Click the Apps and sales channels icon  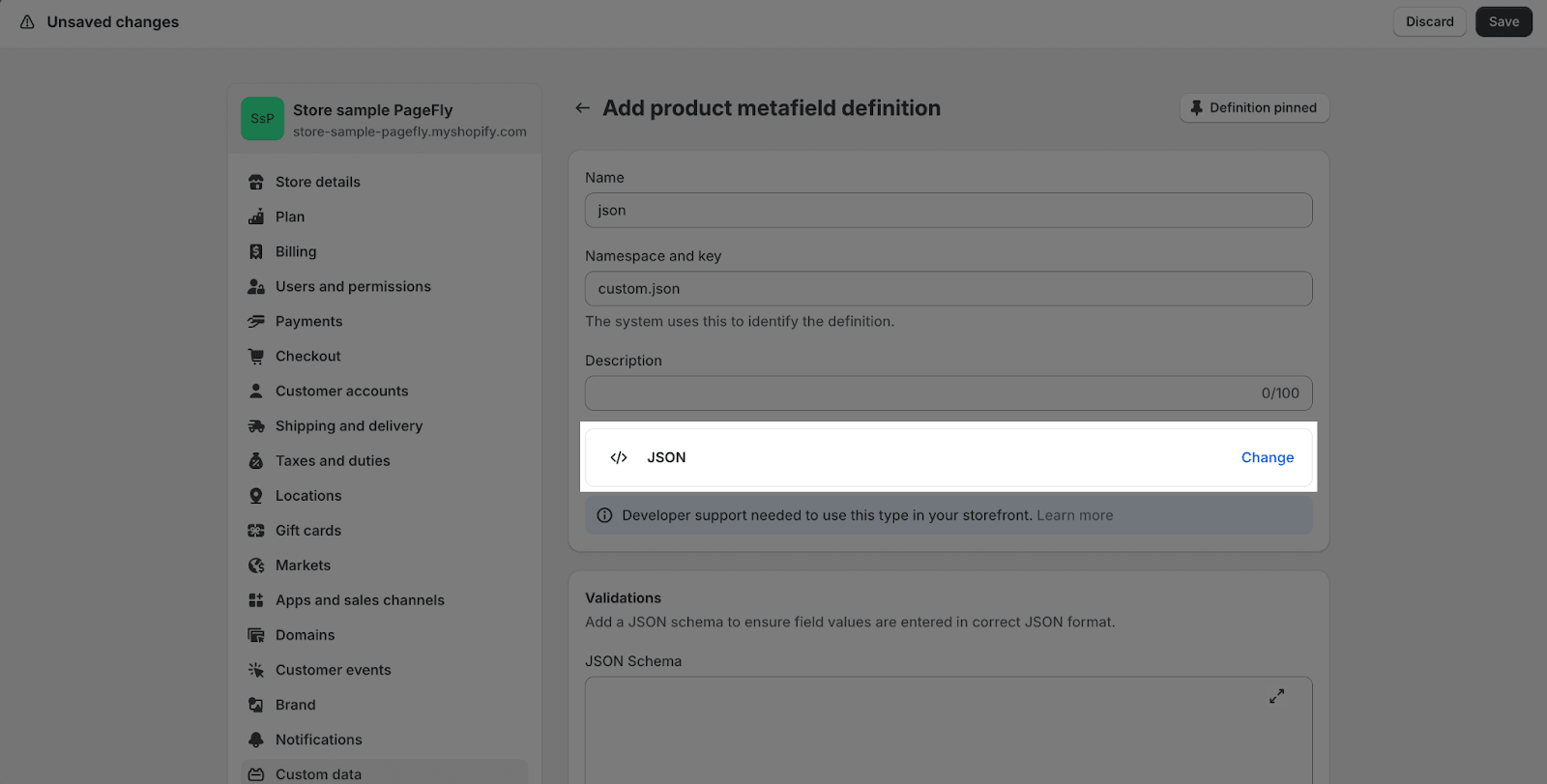[x=256, y=600]
